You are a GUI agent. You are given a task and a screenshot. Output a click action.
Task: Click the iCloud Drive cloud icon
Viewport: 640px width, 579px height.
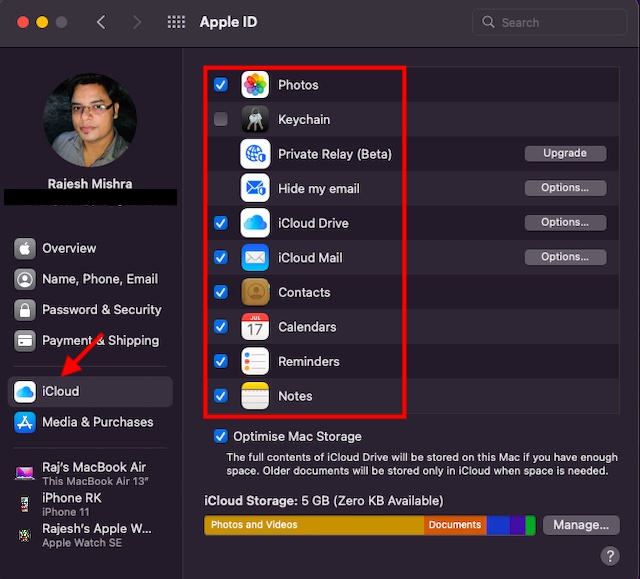pos(255,223)
